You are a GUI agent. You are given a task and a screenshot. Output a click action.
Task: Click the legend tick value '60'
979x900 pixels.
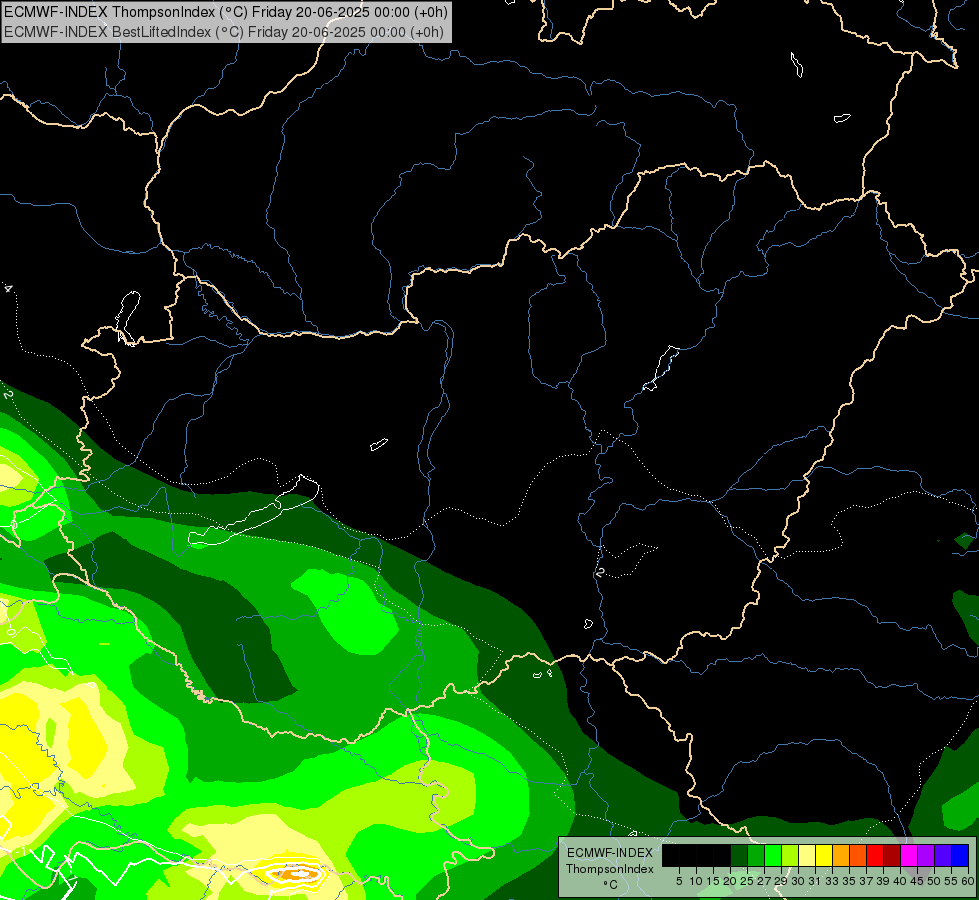click(968, 881)
